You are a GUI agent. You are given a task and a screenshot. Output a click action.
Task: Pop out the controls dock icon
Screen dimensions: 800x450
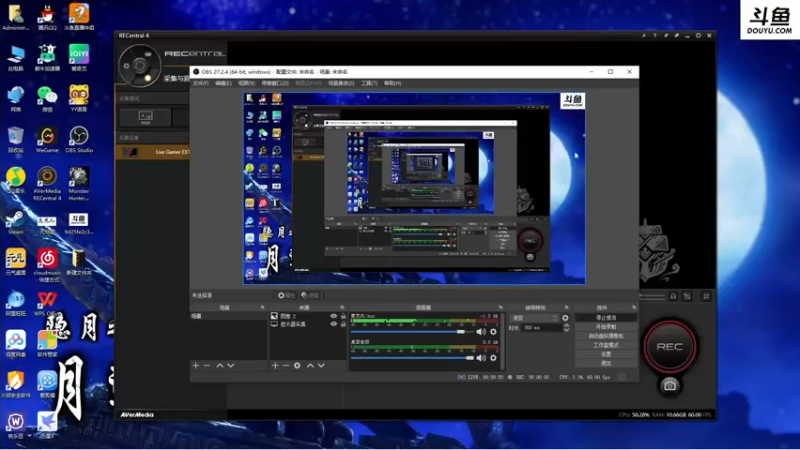click(x=634, y=307)
